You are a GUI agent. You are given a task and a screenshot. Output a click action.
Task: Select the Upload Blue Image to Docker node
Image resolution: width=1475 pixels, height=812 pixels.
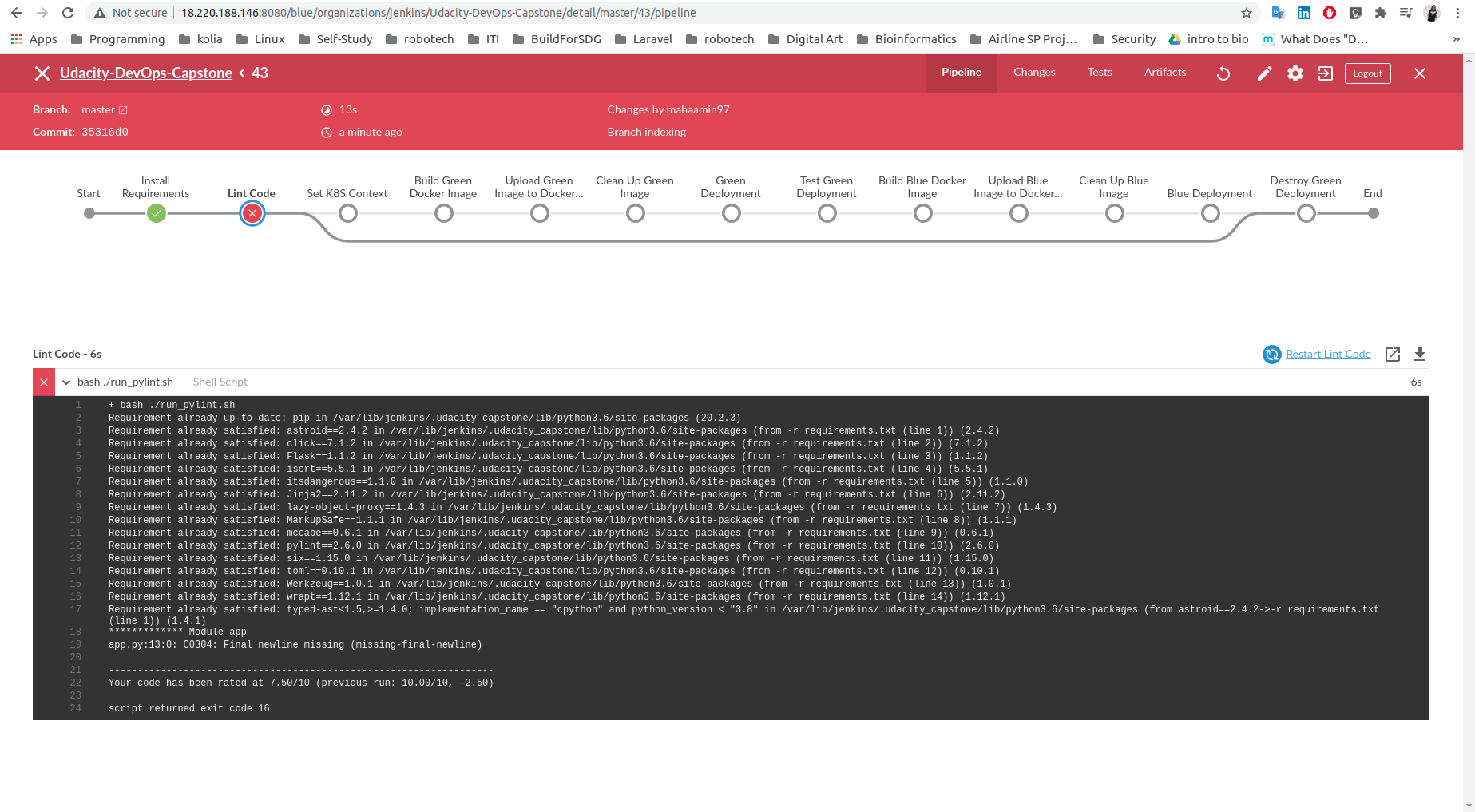pyautogui.click(x=1019, y=213)
